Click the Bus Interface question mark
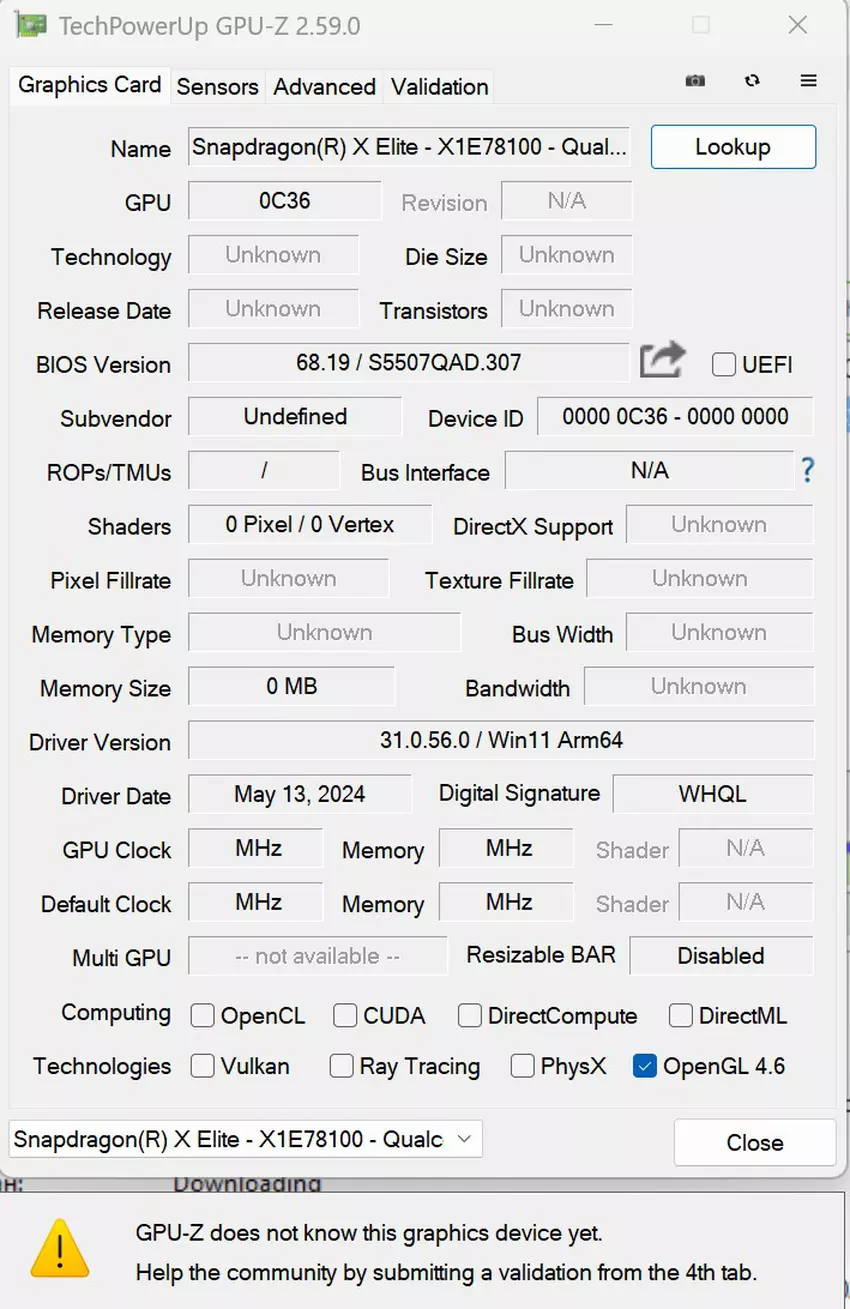850x1309 pixels. (807, 471)
